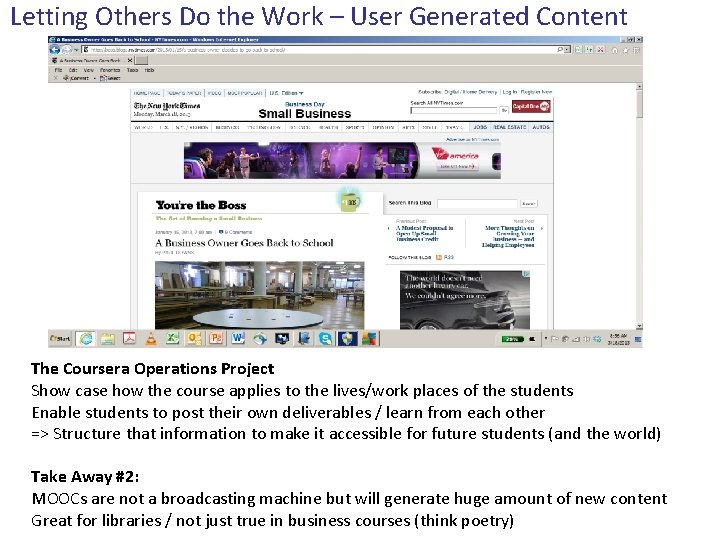Click the Real Estate section link
This screenshot has width=720, height=540.
(510, 127)
